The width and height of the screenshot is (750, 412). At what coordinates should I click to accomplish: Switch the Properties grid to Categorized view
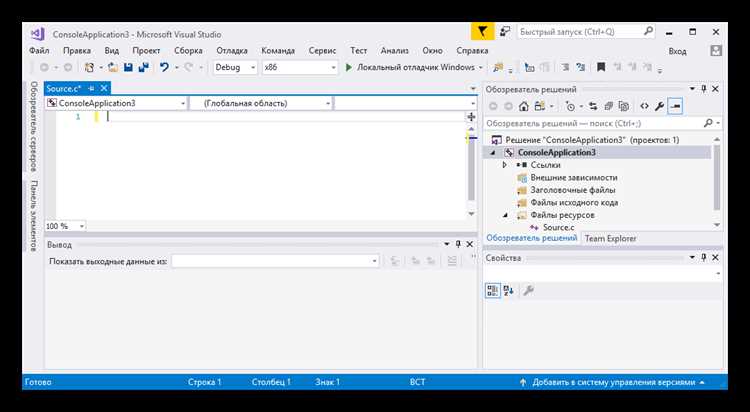[493, 290]
